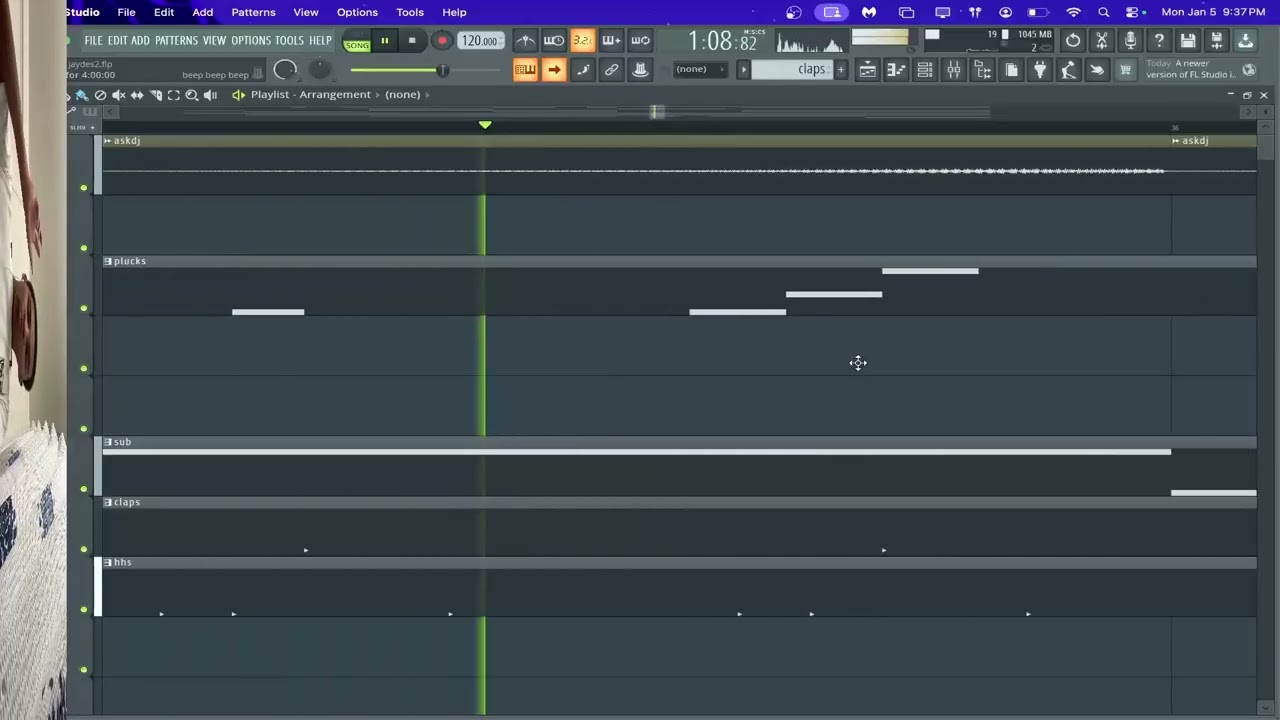Mute the hhs track green light
The height and width of the screenshot is (720, 1280).
click(84, 609)
